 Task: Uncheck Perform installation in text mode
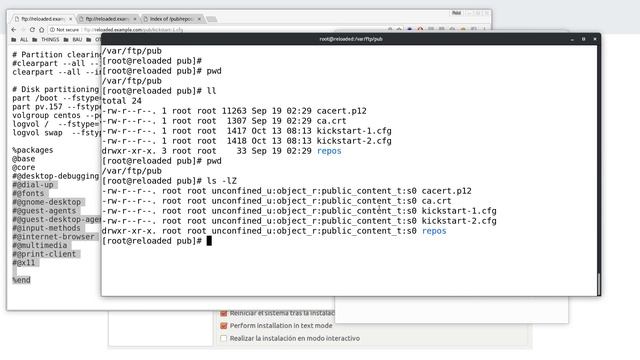point(223,326)
